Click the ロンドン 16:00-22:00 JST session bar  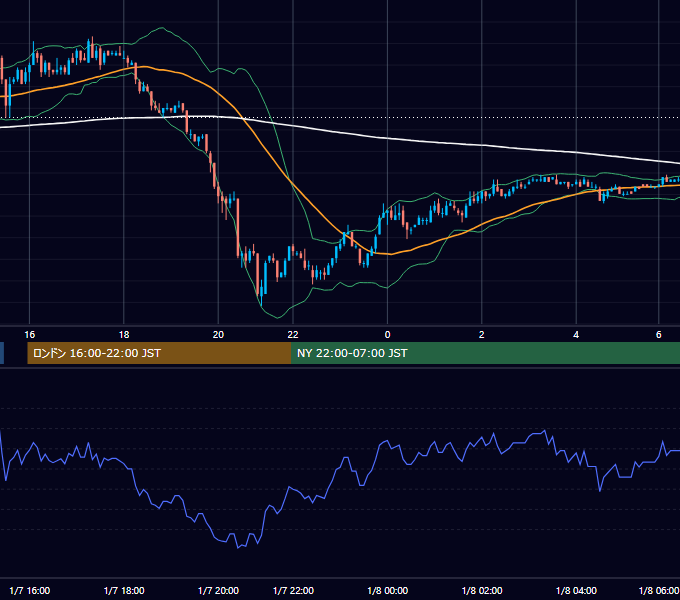(159, 353)
